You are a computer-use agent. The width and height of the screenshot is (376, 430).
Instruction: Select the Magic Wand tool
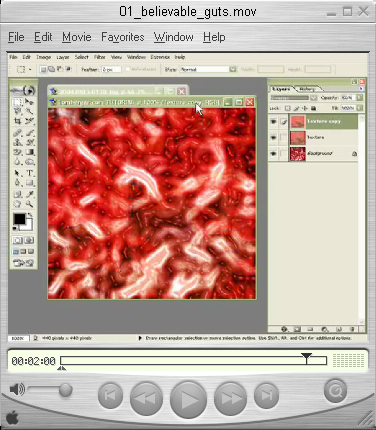pos(29,112)
